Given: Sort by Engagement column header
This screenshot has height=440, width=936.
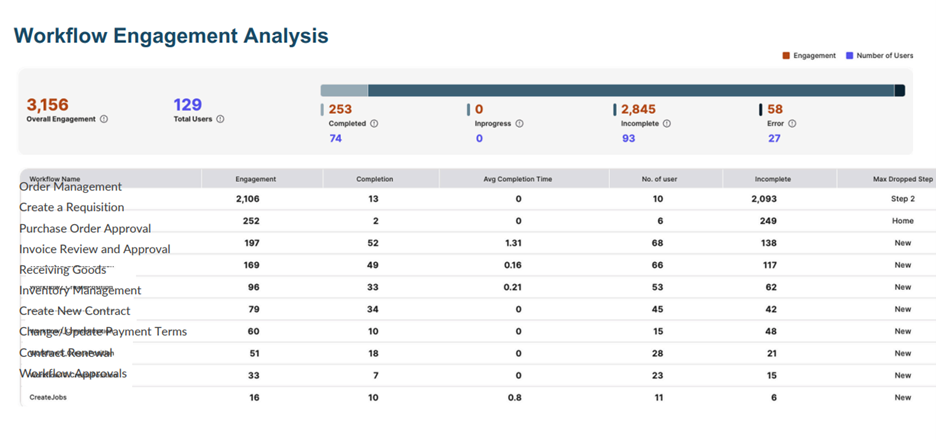Looking at the screenshot, I should pyautogui.click(x=256, y=179).
